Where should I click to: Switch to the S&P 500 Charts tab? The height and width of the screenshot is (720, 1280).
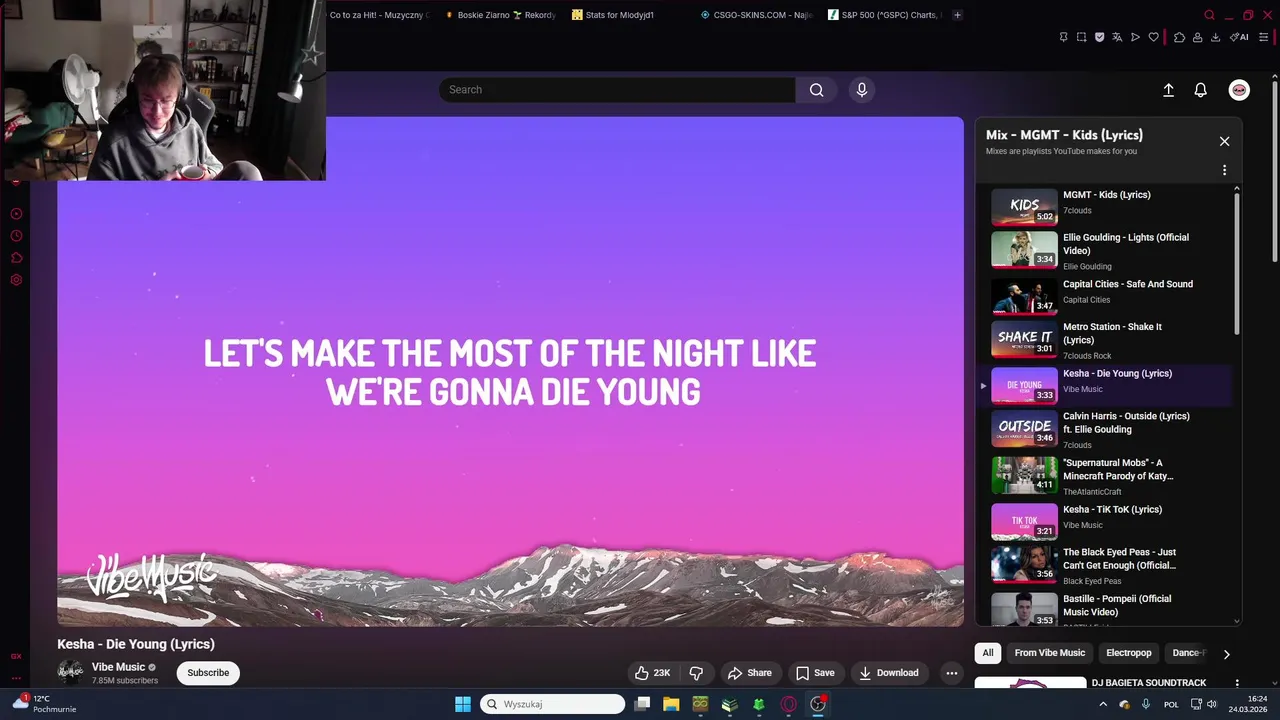point(884,15)
